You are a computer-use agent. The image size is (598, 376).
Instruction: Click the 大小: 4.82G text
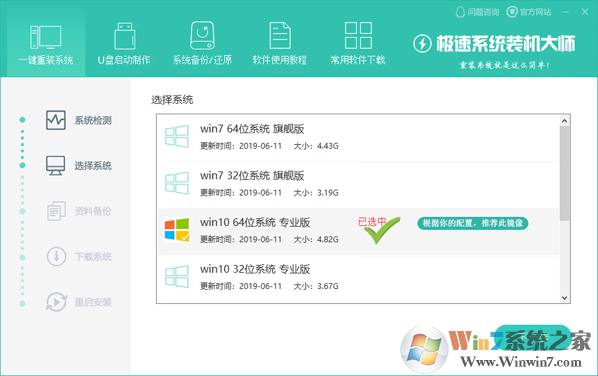[316, 239]
